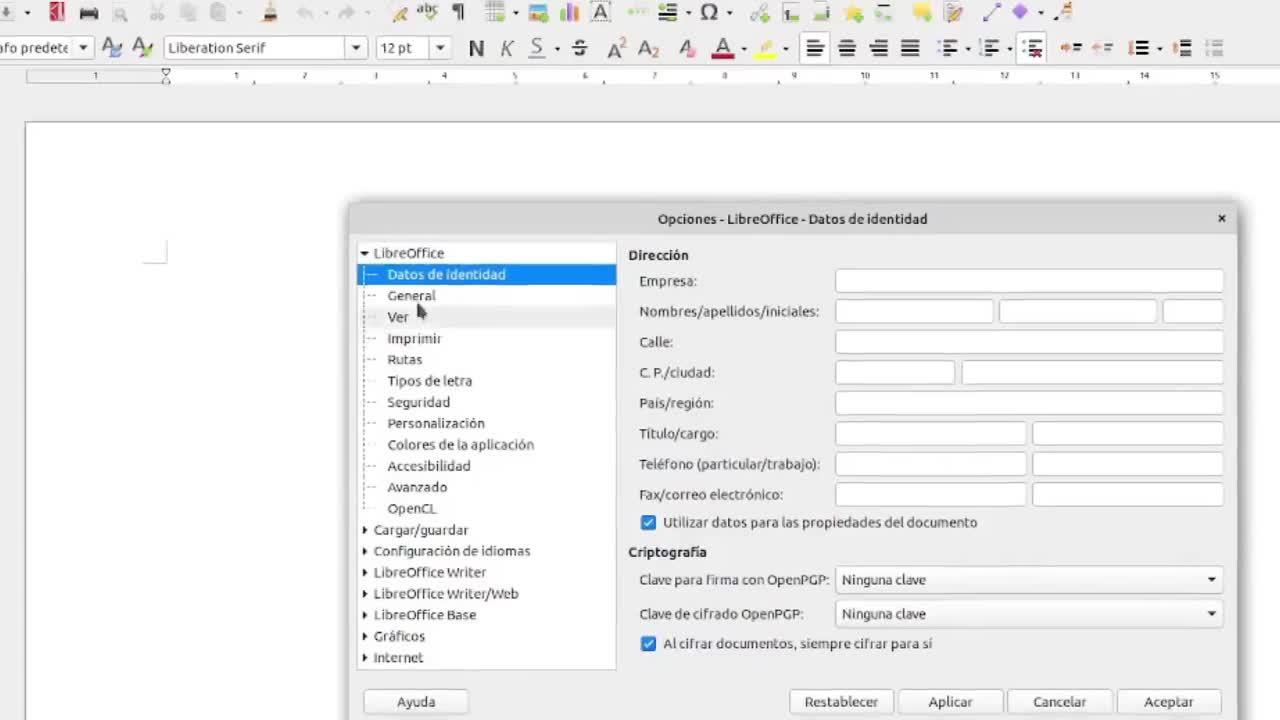This screenshot has width=1280, height=720.
Task: Open Clave para firma con OpenPGP dropdown
Action: pyautogui.click(x=1029, y=580)
